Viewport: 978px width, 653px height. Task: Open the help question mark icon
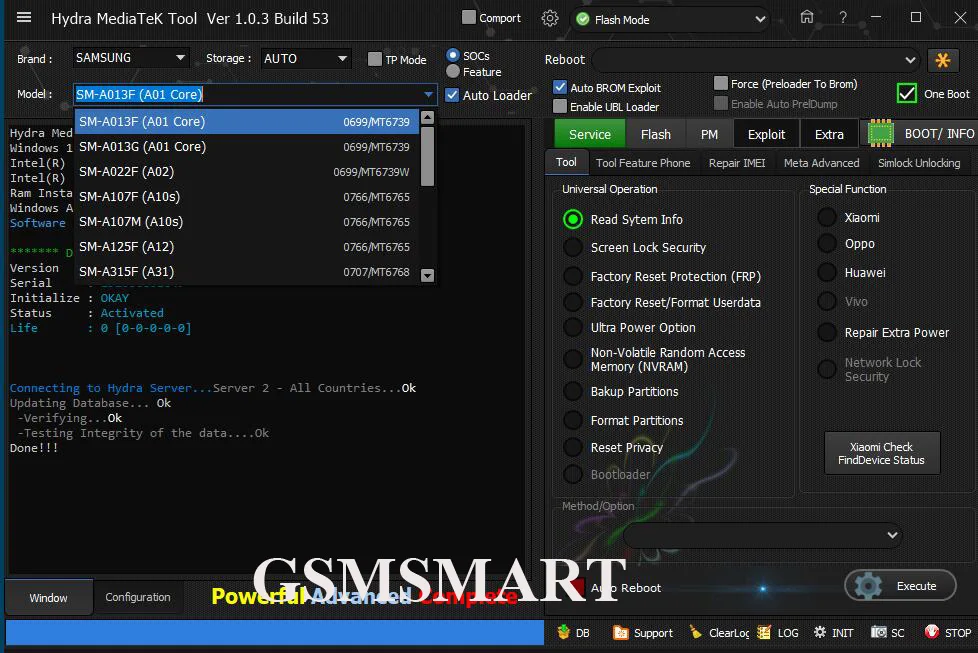coord(843,17)
